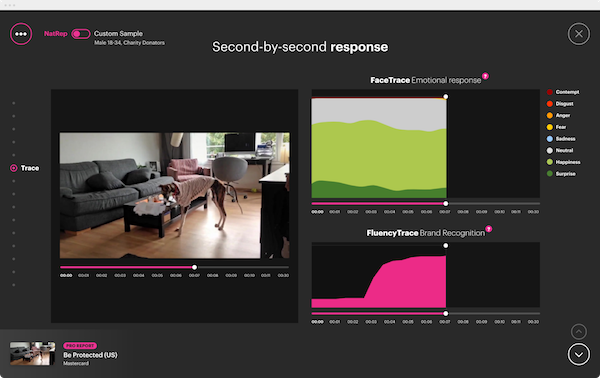The width and height of the screenshot is (600, 378).
Task: Click the Custom Sample label
Action: (118, 34)
